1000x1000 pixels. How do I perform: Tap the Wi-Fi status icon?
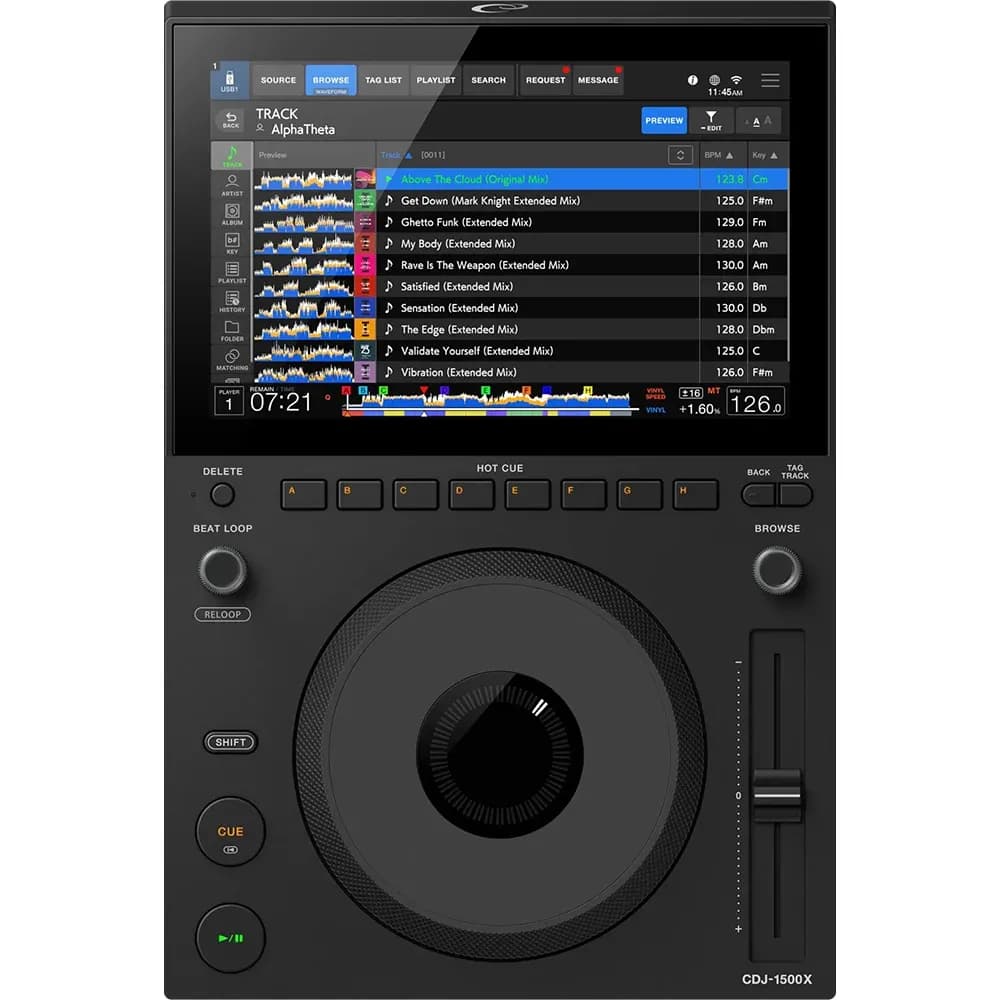(737, 80)
